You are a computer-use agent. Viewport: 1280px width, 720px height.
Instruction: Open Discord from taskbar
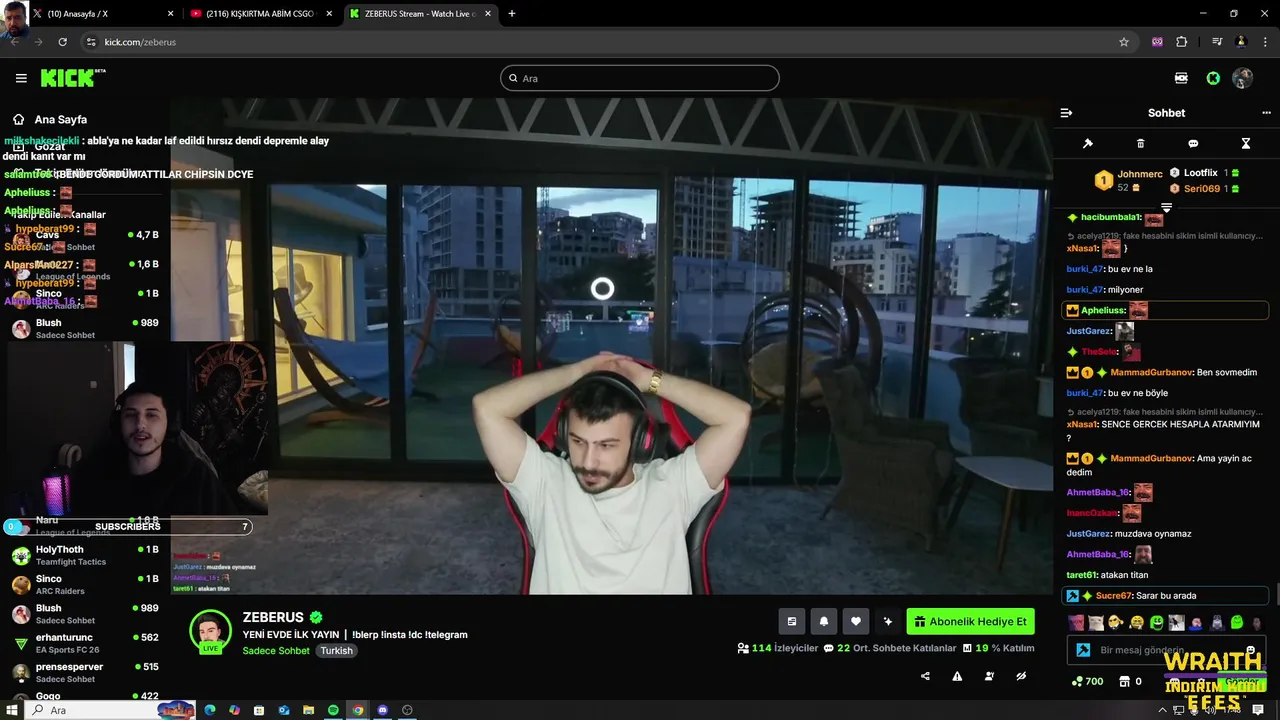tap(382, 710)
